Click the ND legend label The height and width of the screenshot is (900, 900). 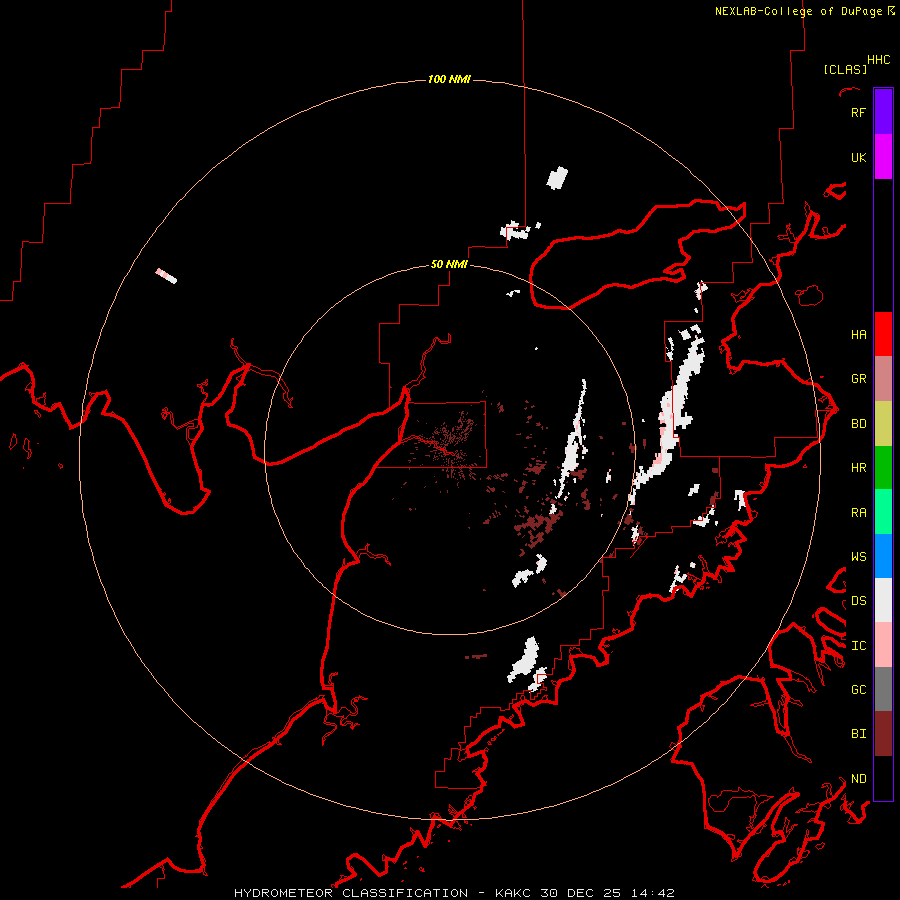[x=858, y=778]
